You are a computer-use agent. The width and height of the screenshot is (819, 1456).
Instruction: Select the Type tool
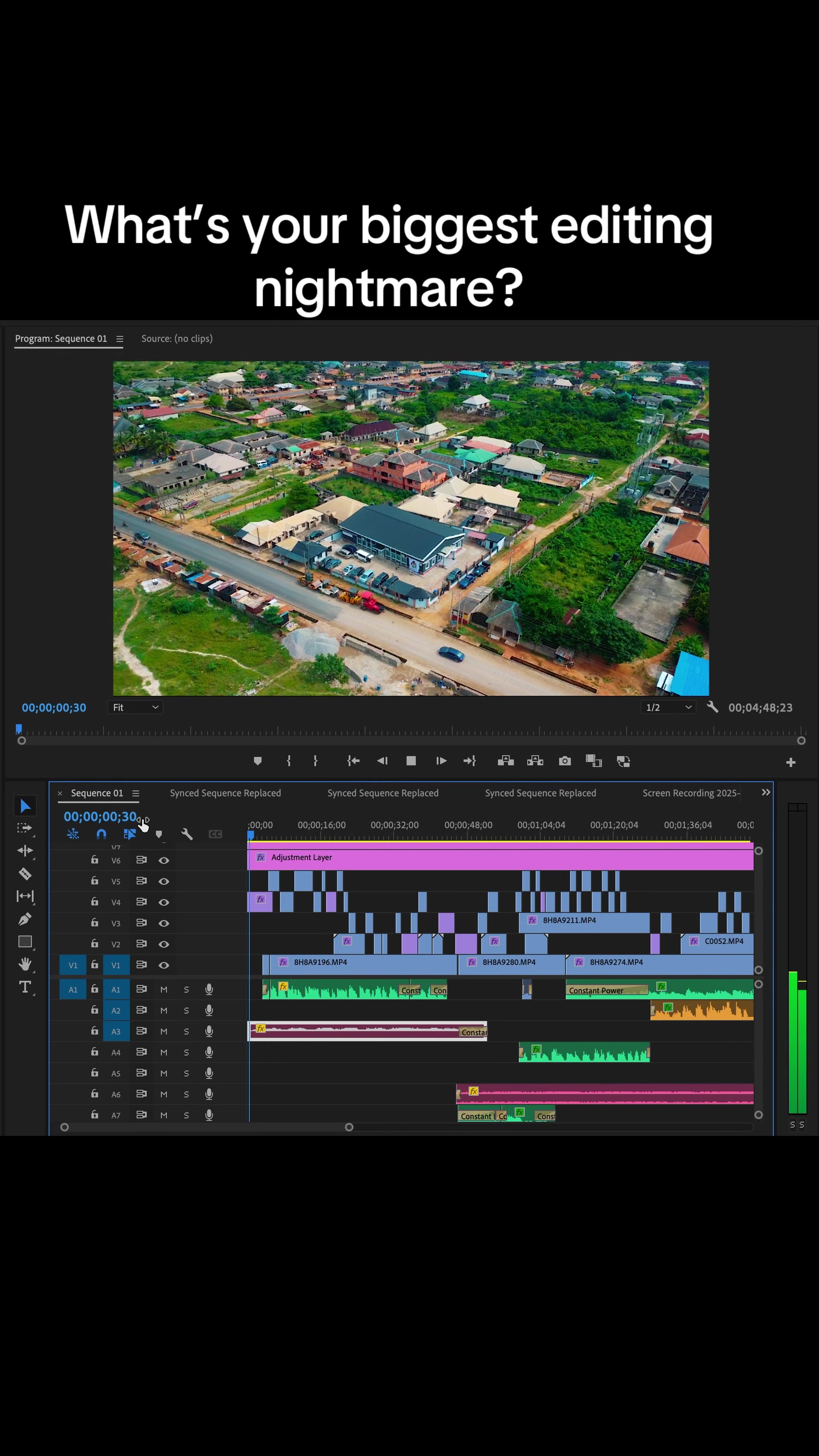pos(25,987)
